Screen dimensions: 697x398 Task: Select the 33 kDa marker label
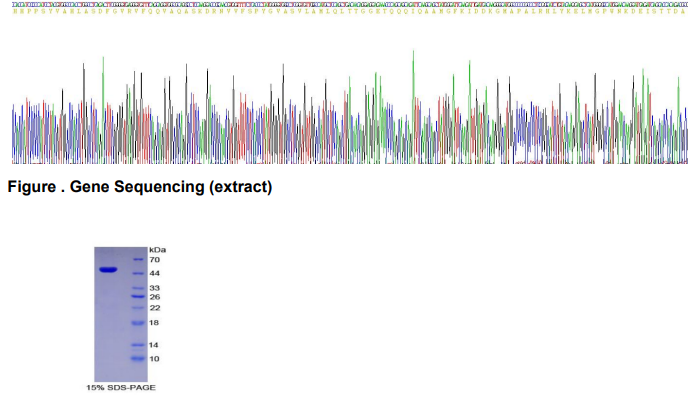(x=155, y=288)
